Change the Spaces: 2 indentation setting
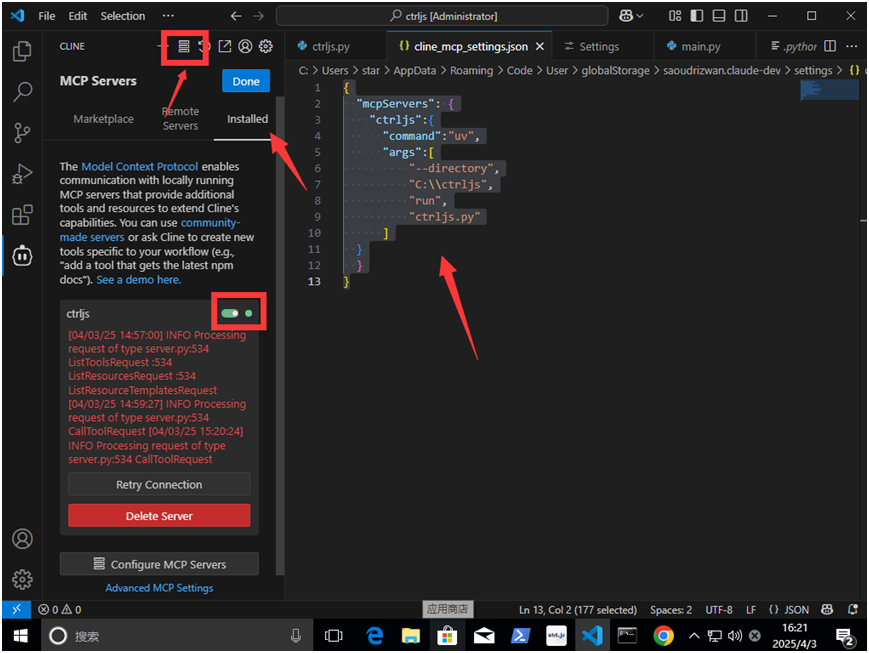The image size is (869, 653). [671, 610]
